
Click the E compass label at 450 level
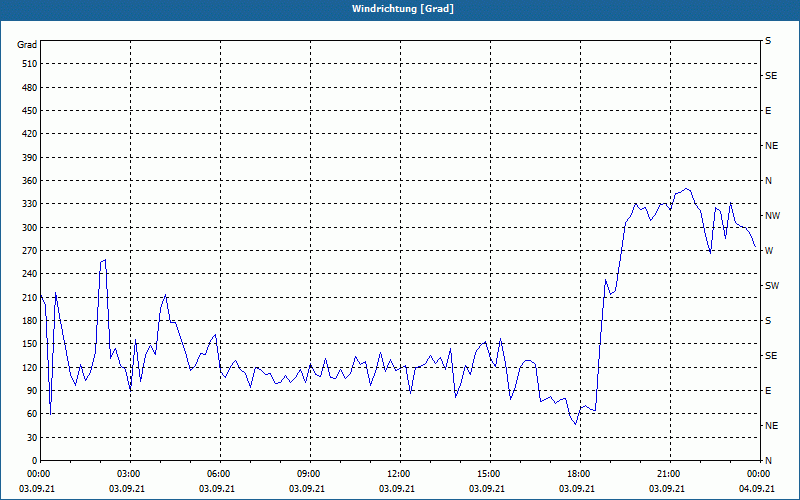768,111
